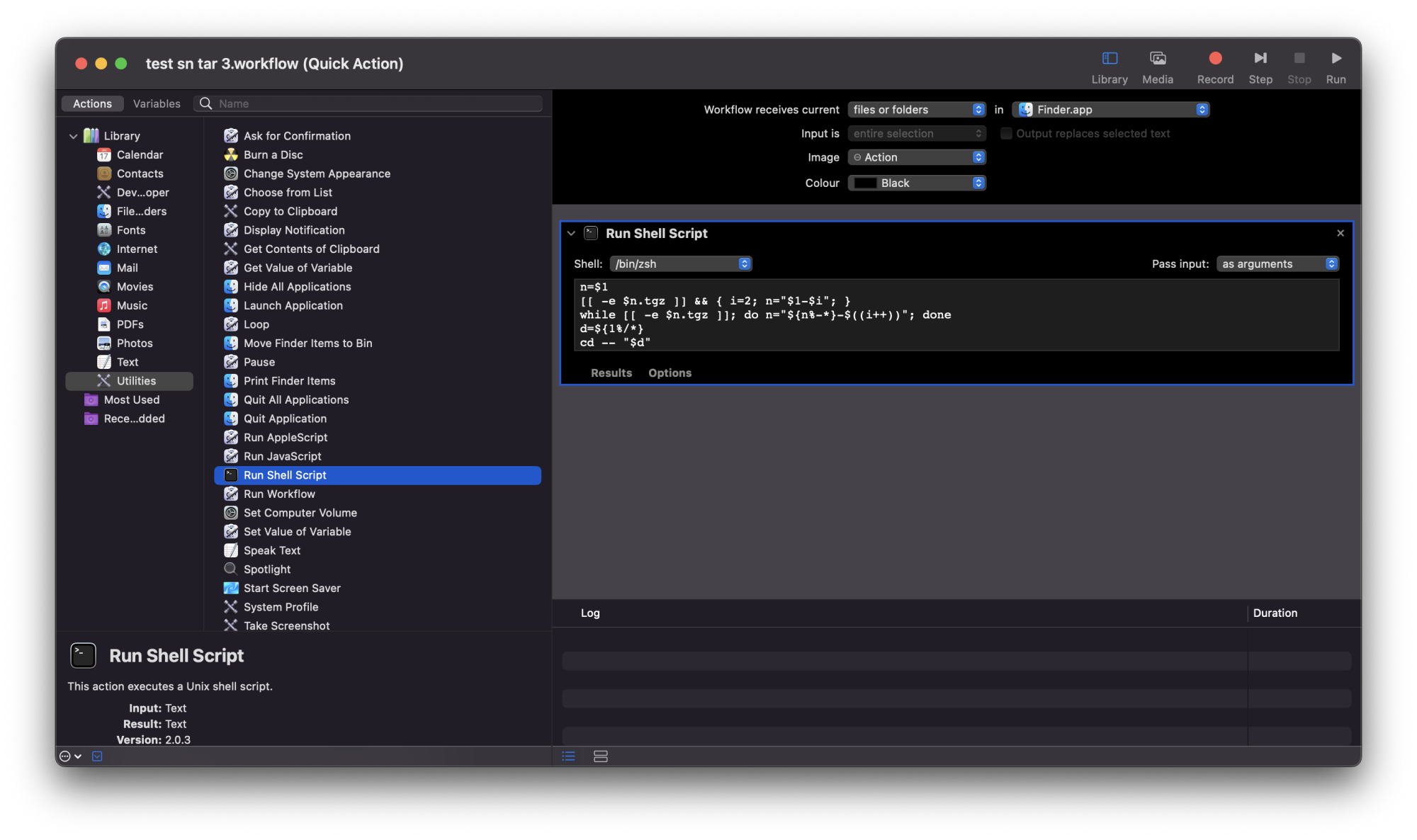Viewport: 1417px width, 840px height.
Task: Open the Shell dropdown to change interpreter
Action: pos(681,263)
